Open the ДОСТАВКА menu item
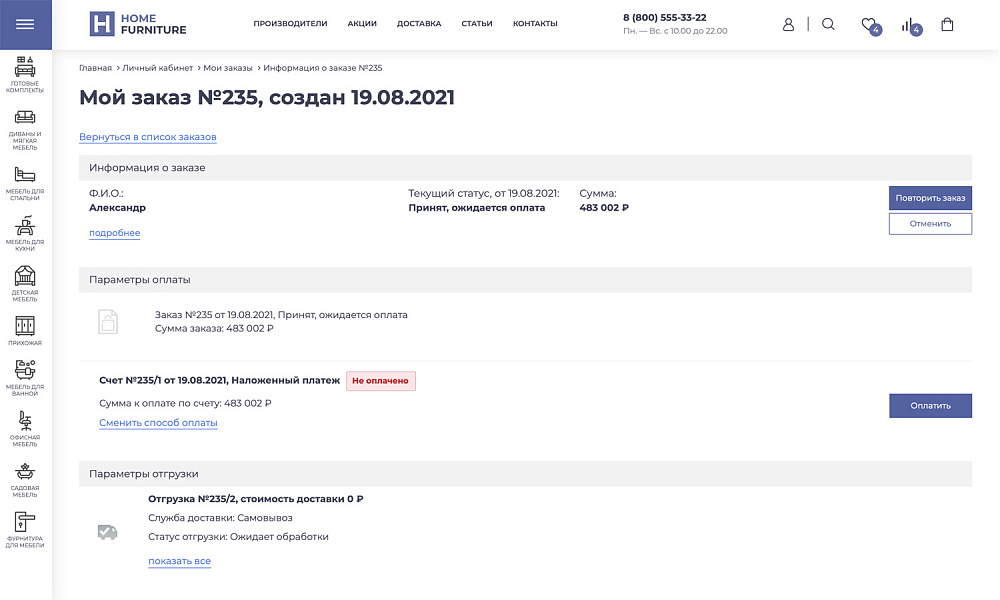 419,22
